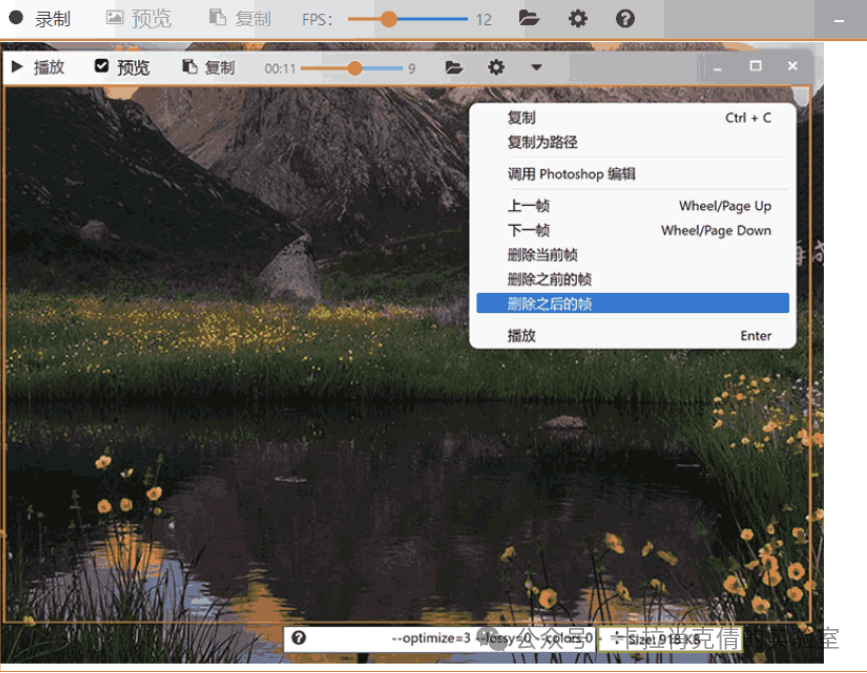Image resolution: width=867 pixels, height=673 pixels.
Task: Click the record (录制) button
Action: tap(40, 19)
